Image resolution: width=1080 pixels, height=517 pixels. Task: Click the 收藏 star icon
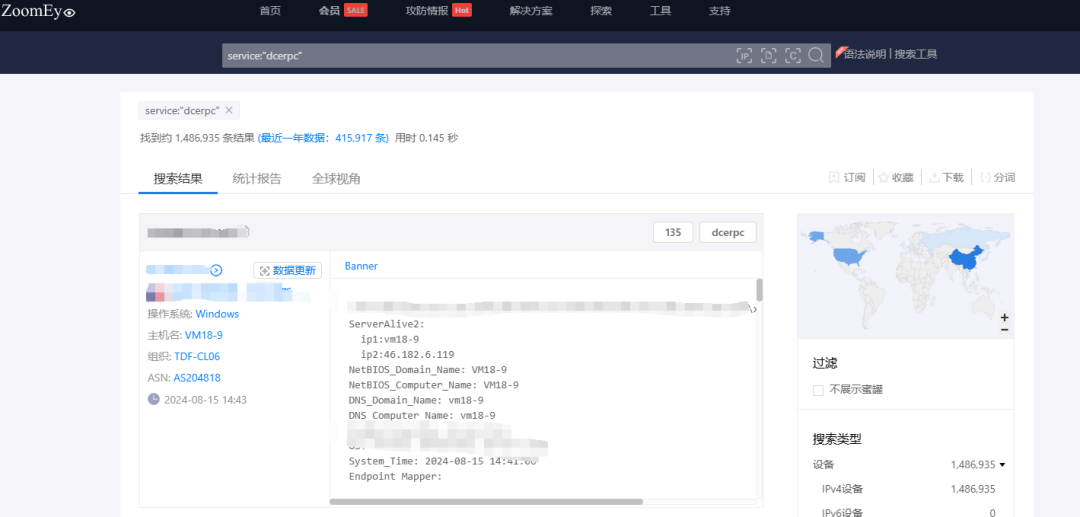(x=884, y=178)
